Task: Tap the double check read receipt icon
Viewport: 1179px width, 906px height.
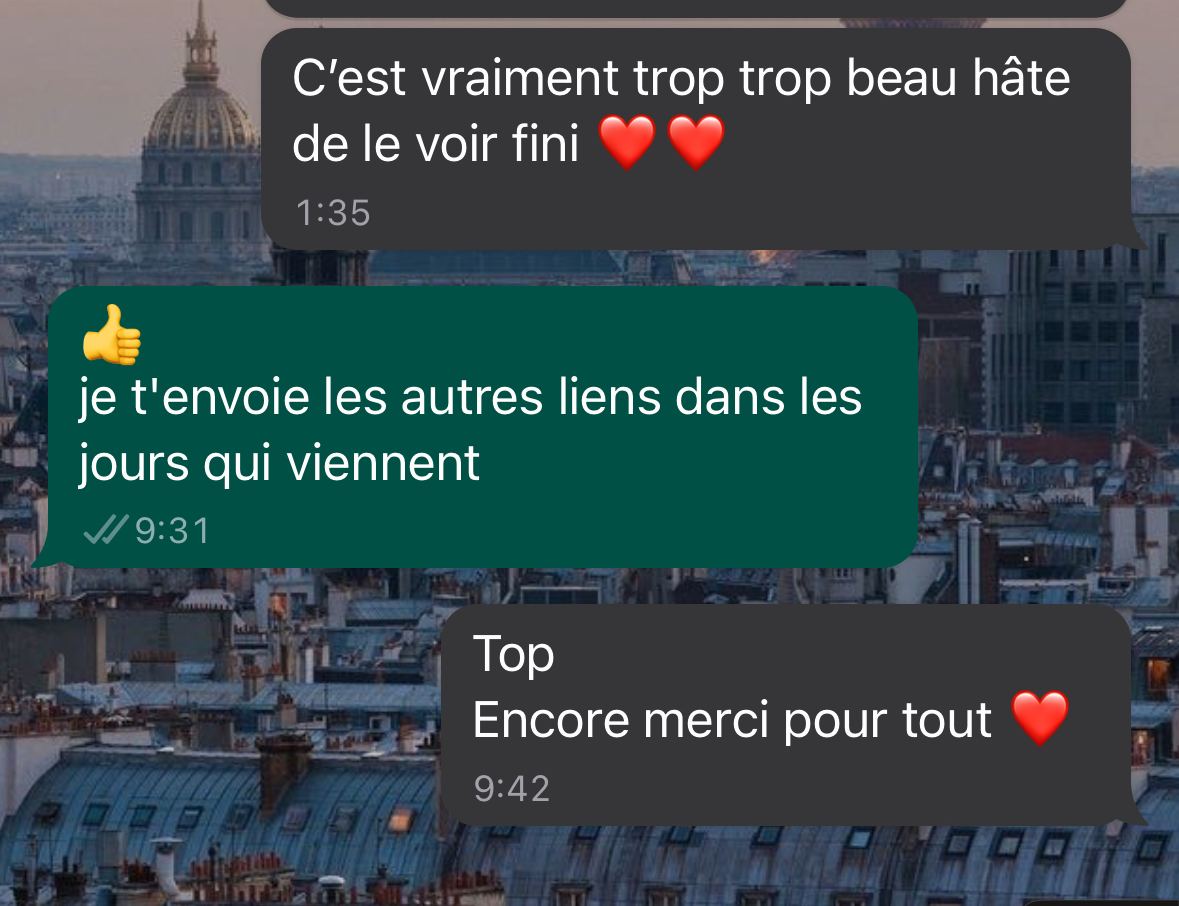Action: 105,530
